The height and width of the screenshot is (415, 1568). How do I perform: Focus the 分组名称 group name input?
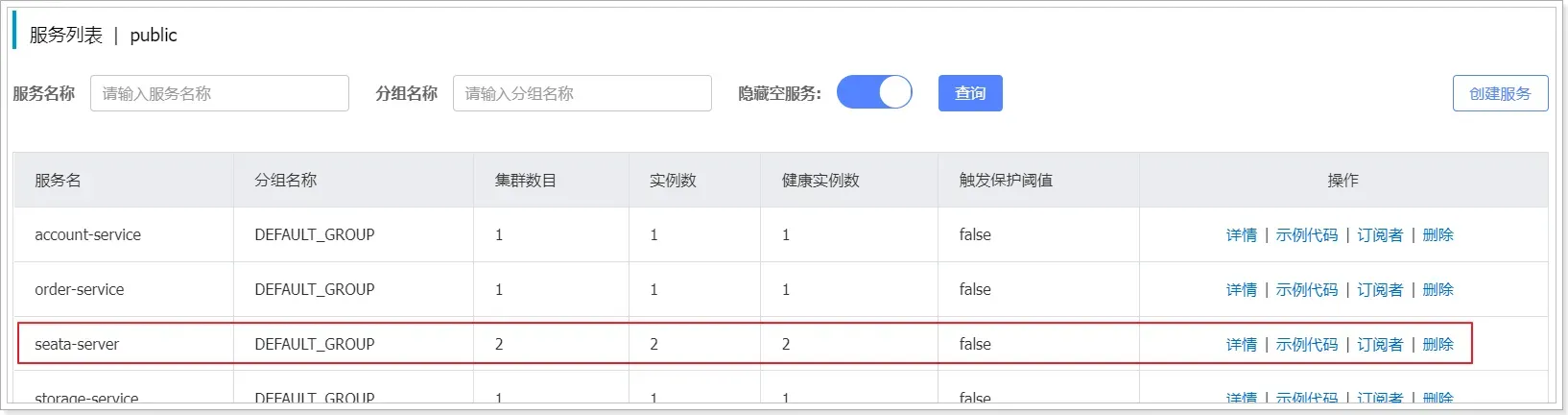(582, 93)
